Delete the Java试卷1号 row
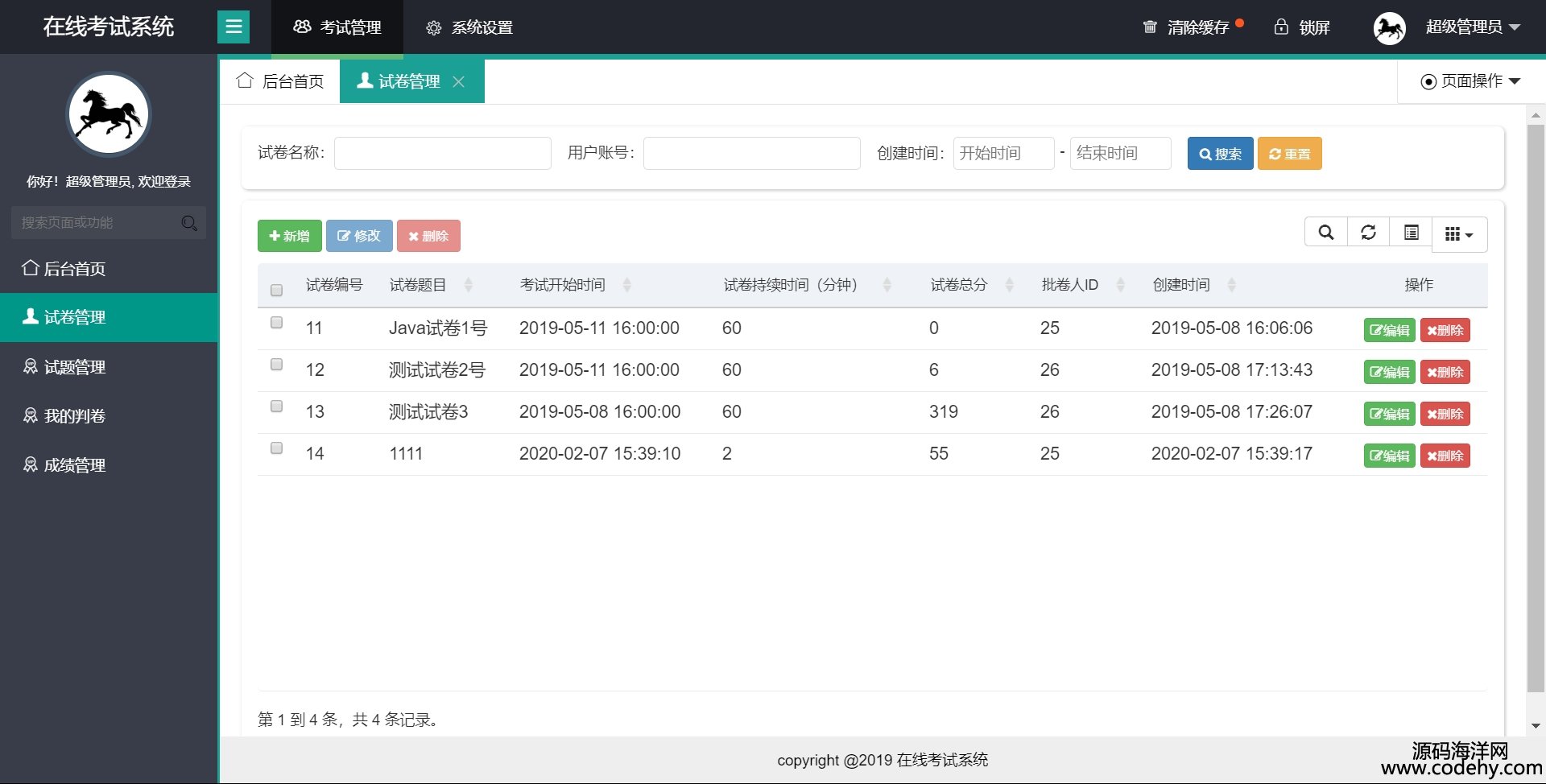The image size is (1546, 784). point(1445,330)
